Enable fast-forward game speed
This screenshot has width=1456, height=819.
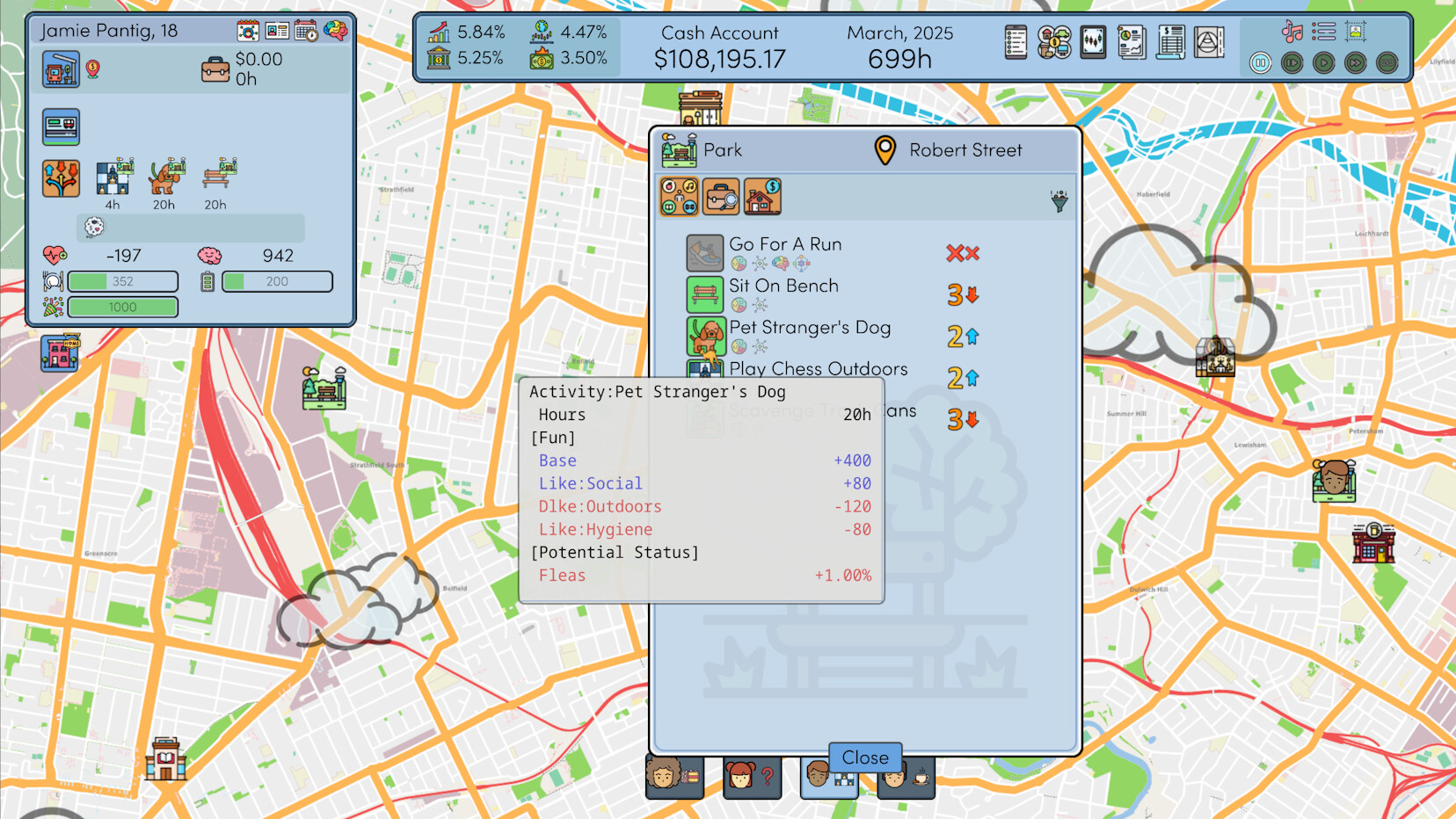tap(1355, 63)
